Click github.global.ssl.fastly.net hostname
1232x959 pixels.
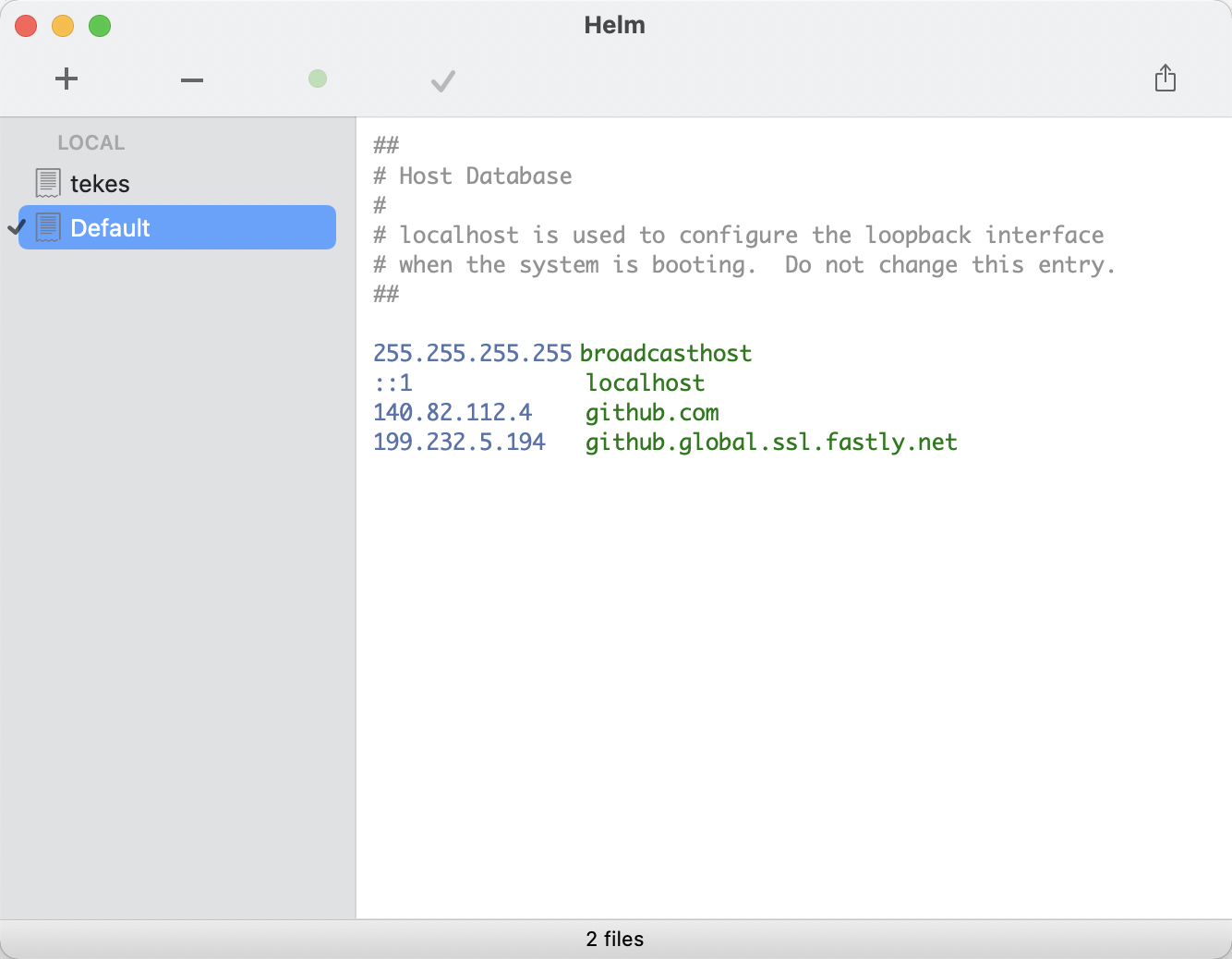point(771,442)
